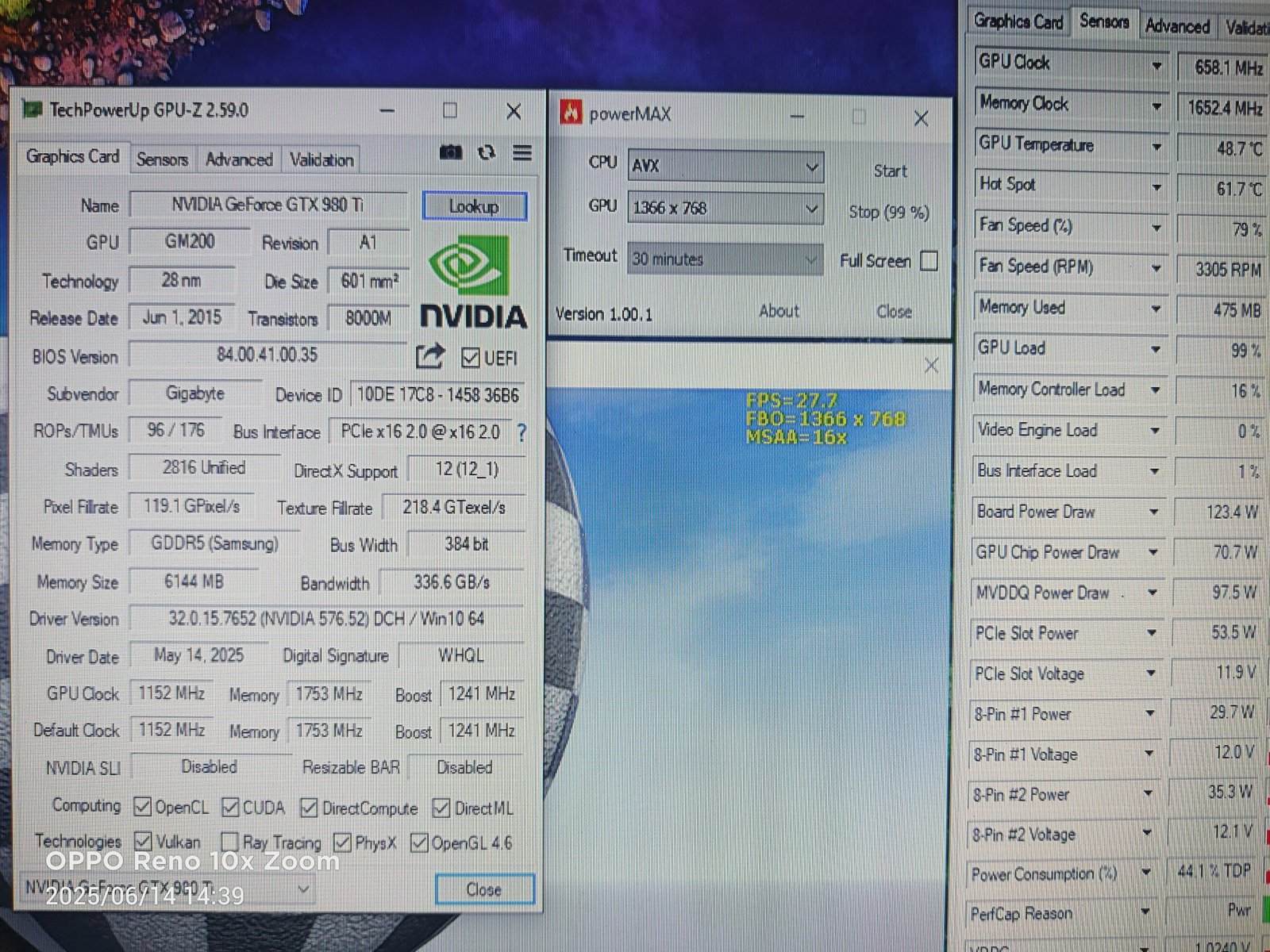The width and height of the screenshot is (1270, 952).
Task: Switch to Advanced tab in left GPU-Z
Action: (239, 159)
